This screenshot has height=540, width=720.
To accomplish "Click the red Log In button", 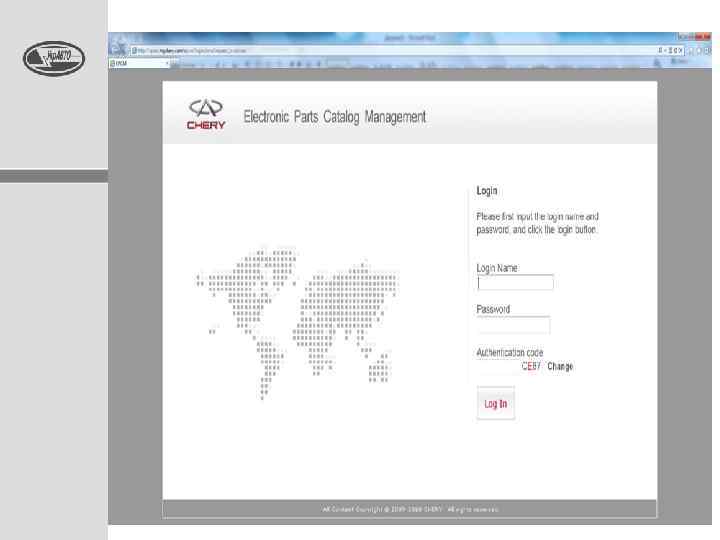I will click(x=495, y=404).
